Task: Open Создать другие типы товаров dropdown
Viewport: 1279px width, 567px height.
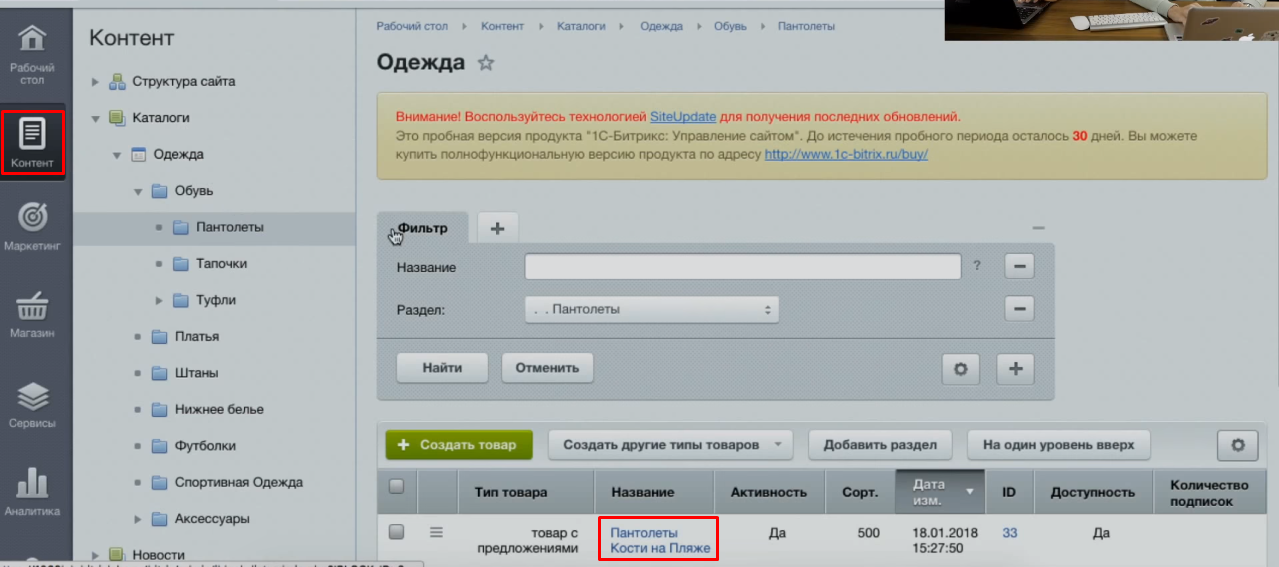Action: 670,445
